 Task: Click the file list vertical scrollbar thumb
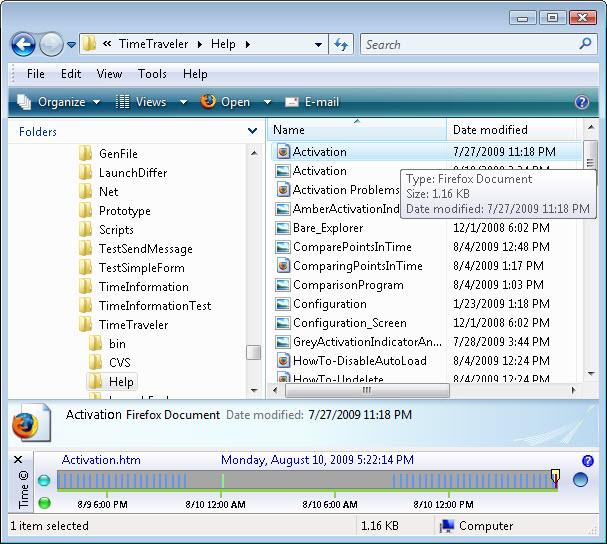pos(590,155)
